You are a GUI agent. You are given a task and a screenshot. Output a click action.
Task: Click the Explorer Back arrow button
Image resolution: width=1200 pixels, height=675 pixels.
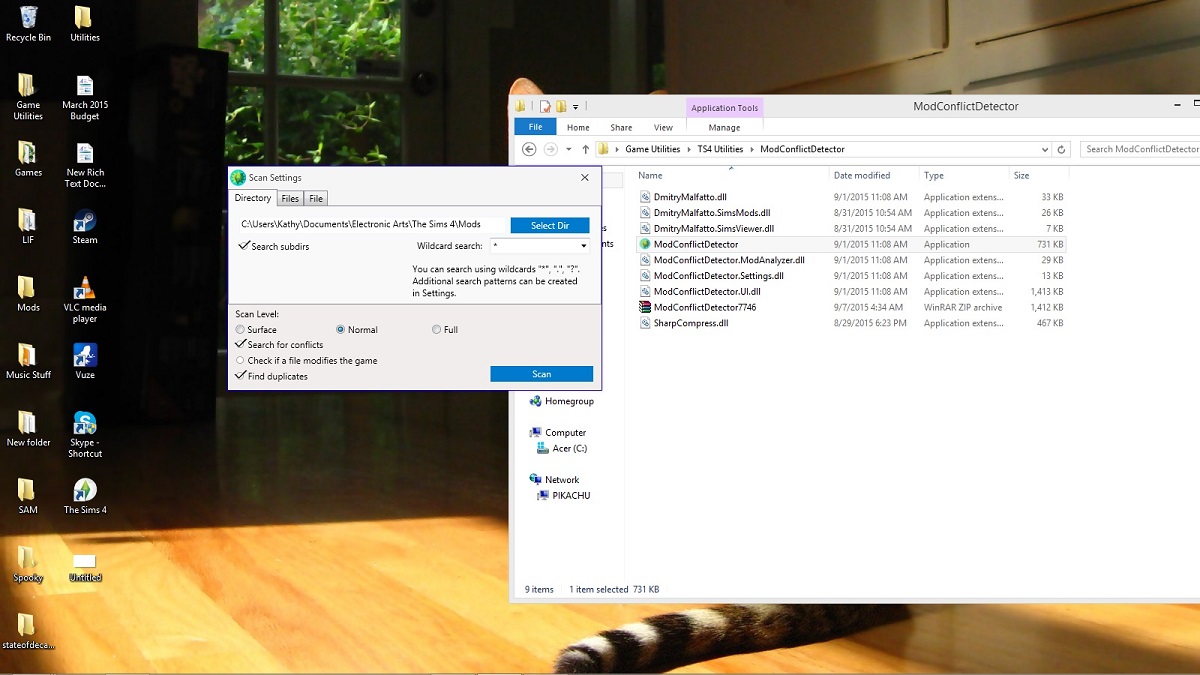click(529, 149)
